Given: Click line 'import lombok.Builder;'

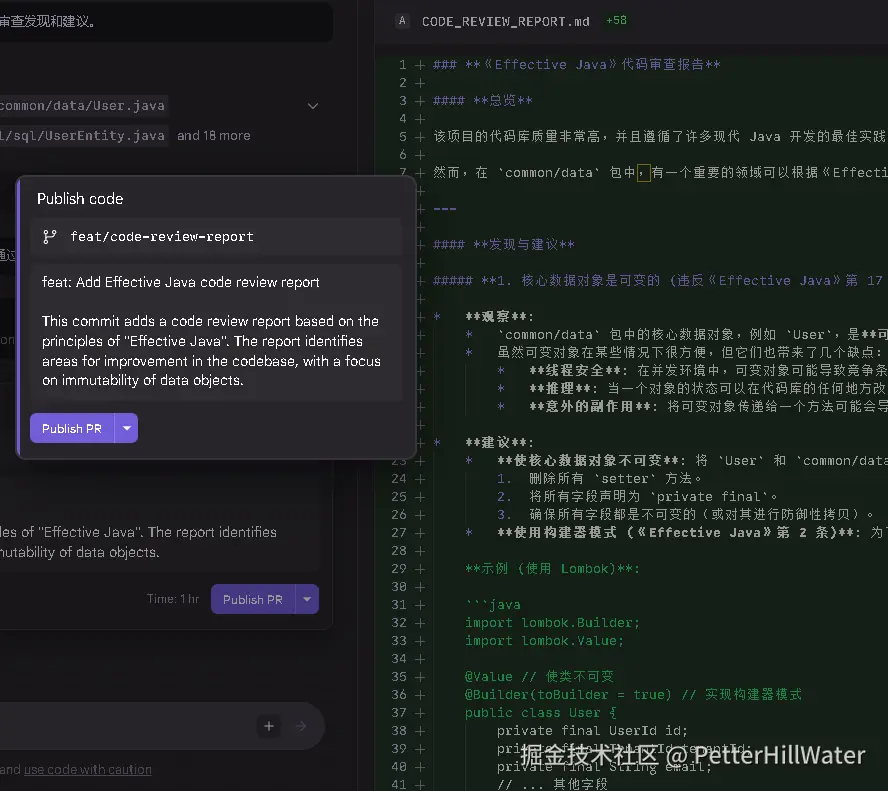Looking at the screenshot, I should 552,623.
